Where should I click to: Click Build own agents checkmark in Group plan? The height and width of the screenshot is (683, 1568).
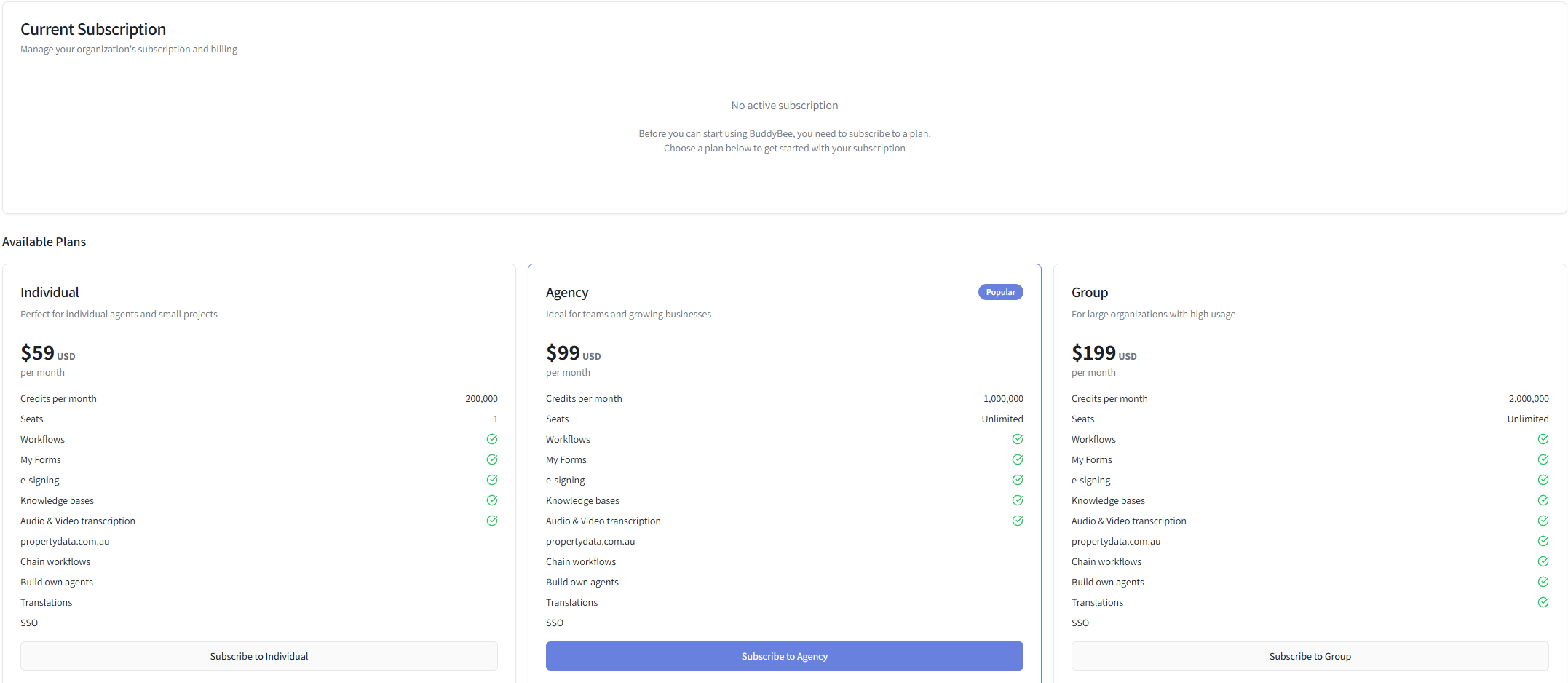point(1543,582)
